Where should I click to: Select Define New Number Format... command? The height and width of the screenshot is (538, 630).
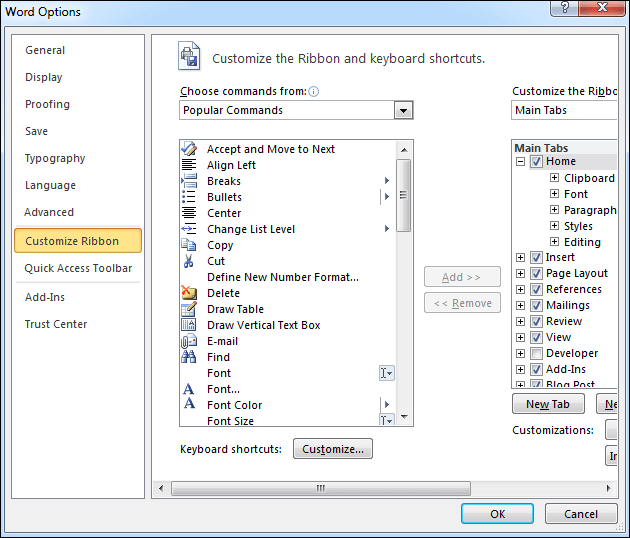(283, 277)
